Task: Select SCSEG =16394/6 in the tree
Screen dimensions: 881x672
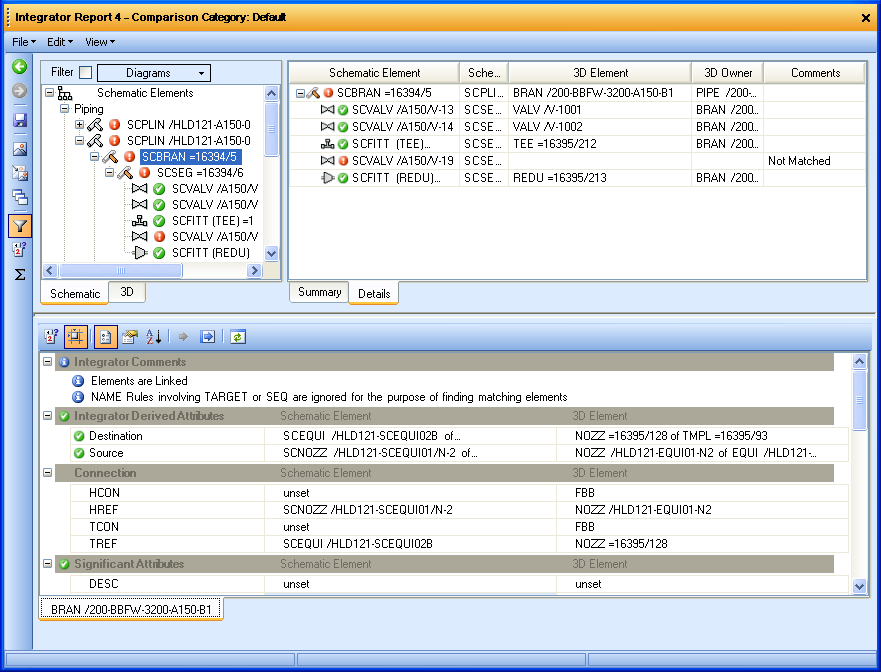Action: (199, 172)
